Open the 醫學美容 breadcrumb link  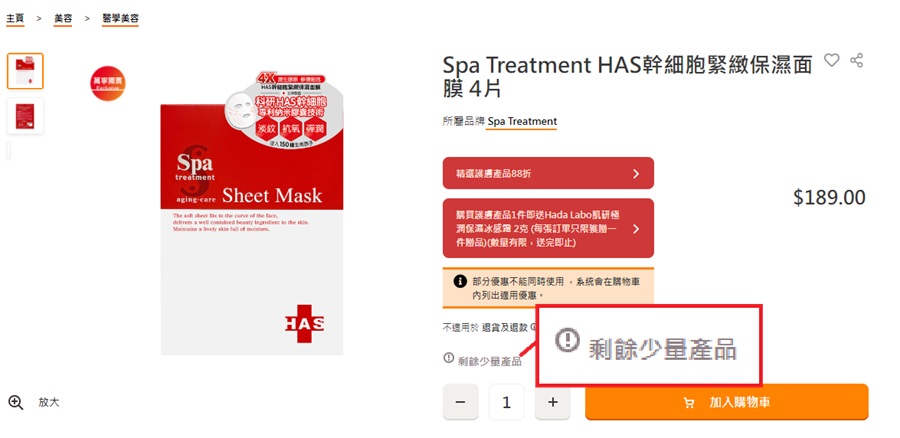click(121, 18)
